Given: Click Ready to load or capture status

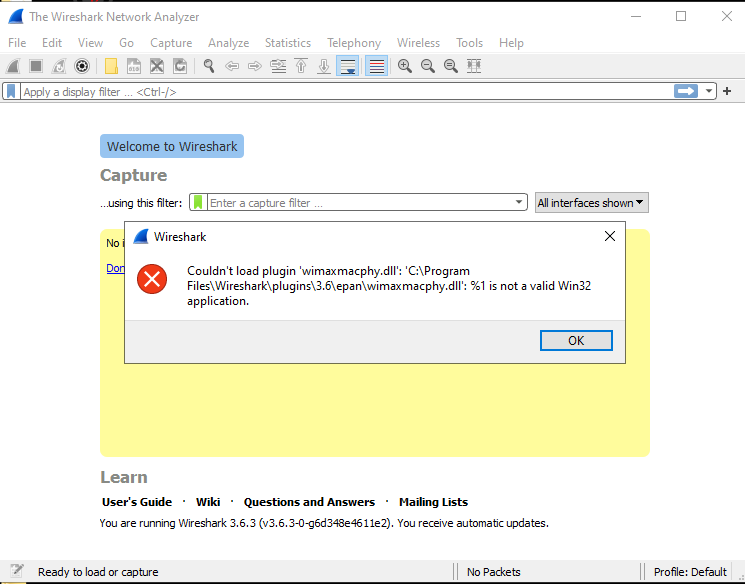Looking at the screenshot, I should point(98,572).
